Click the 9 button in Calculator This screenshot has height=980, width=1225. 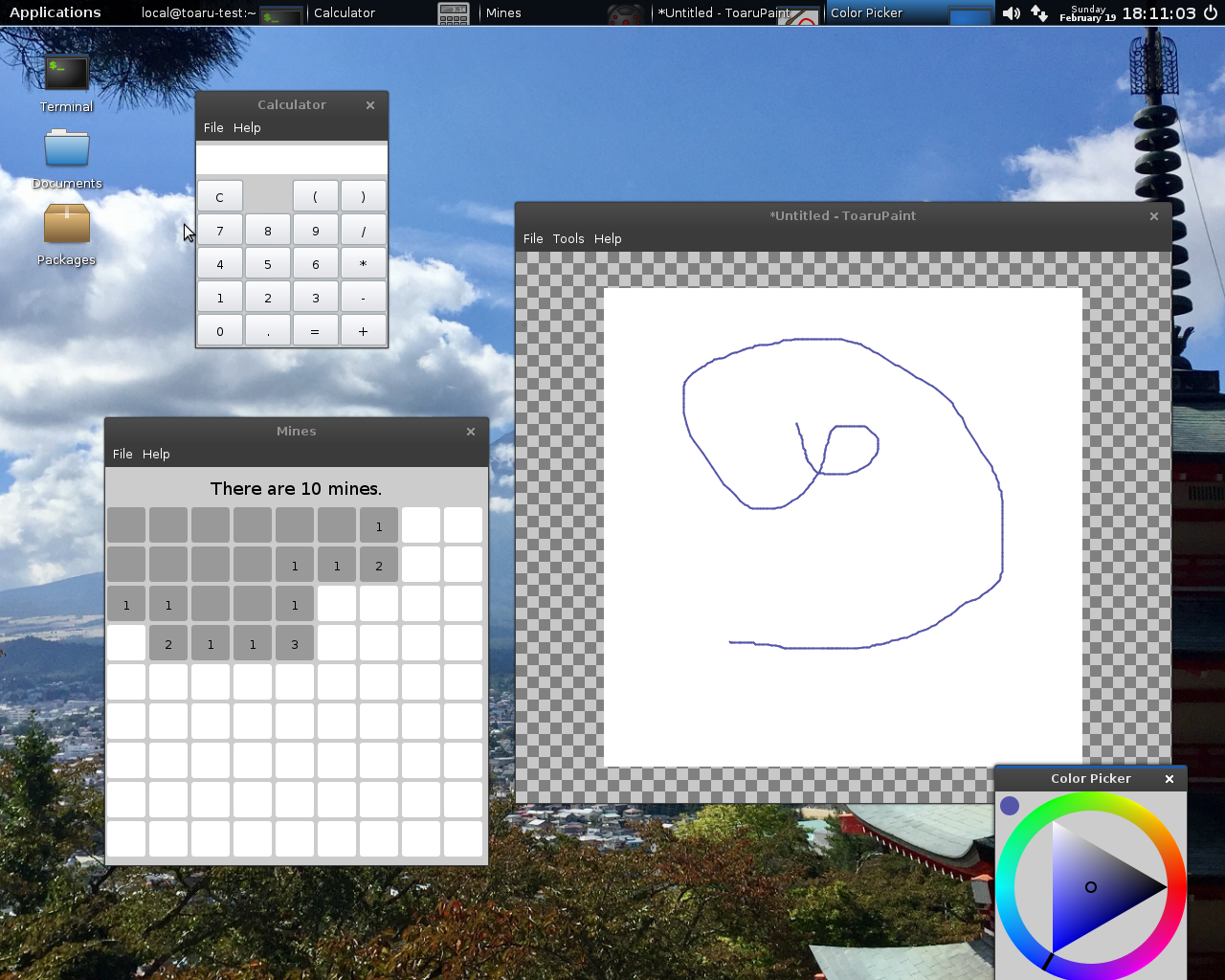[x=315, y=231]
